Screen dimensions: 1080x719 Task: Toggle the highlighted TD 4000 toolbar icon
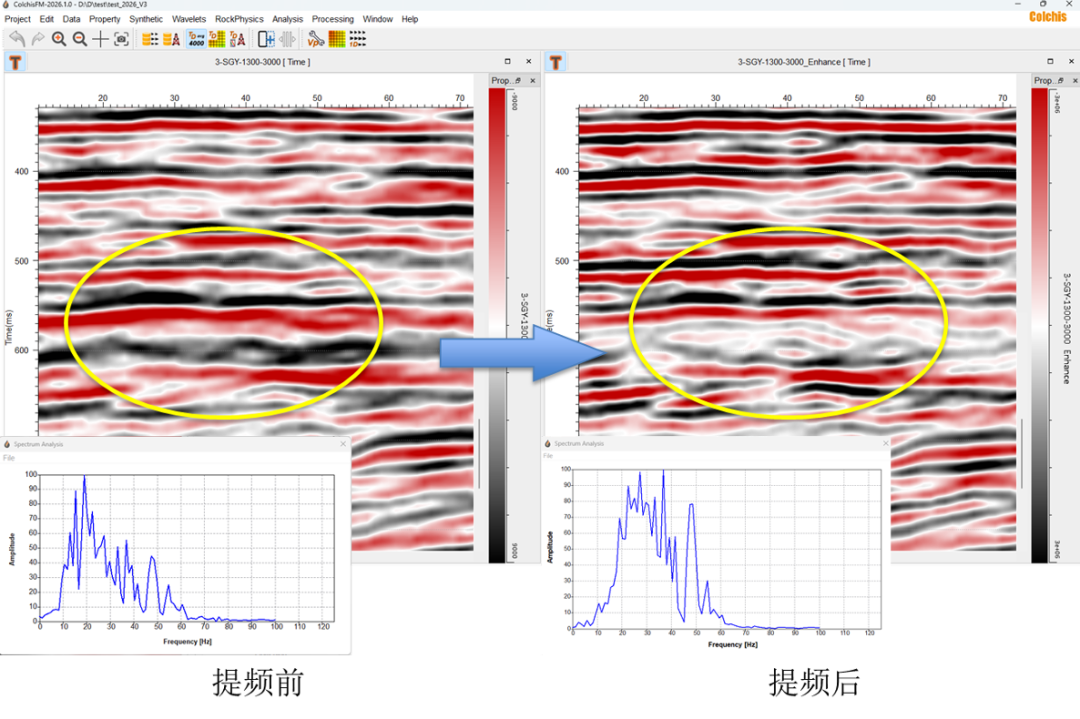pyautogui.click(x=195, y=39)
